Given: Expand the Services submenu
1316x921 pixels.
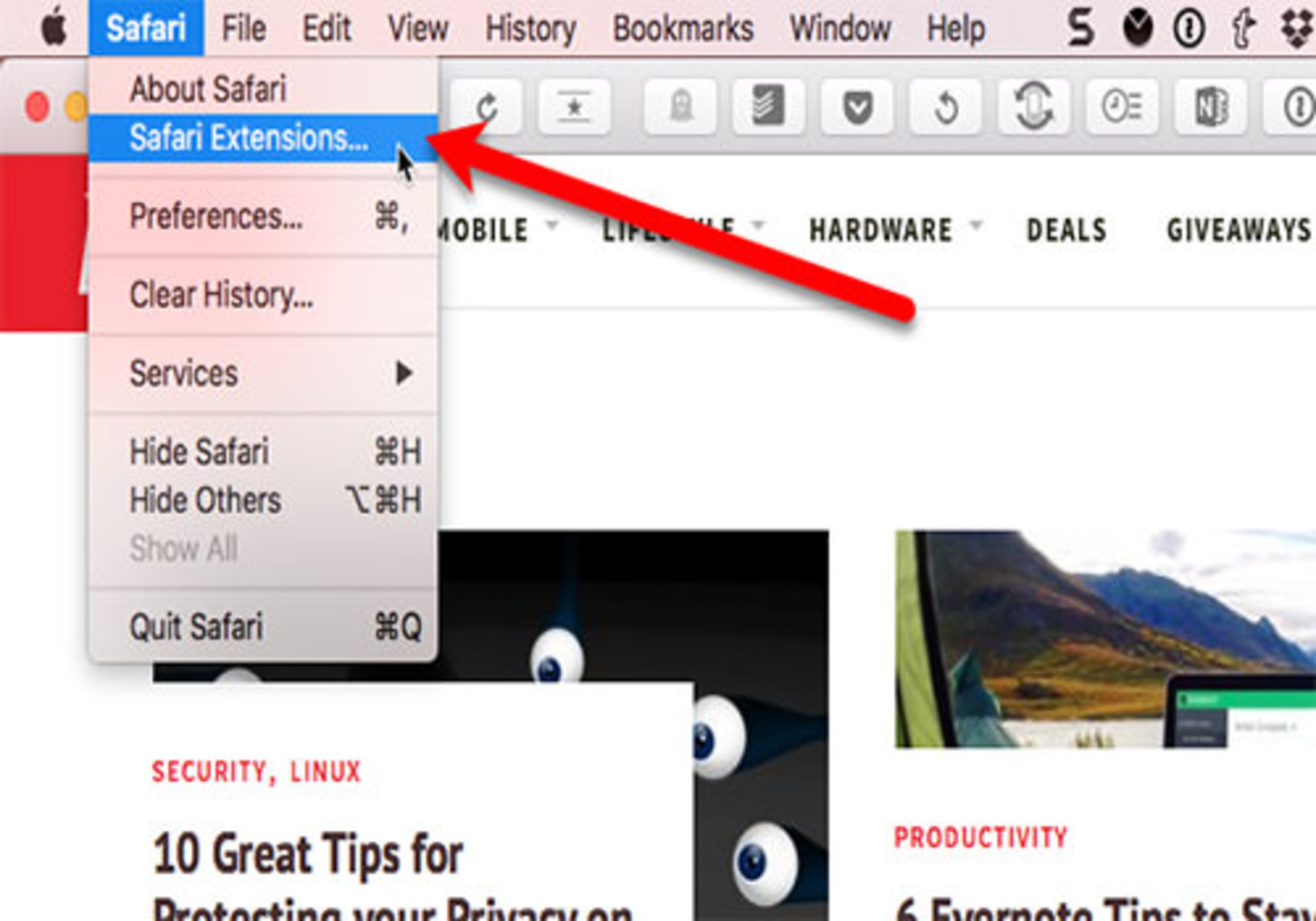Looking at the screenshot, I should [263, 373].
